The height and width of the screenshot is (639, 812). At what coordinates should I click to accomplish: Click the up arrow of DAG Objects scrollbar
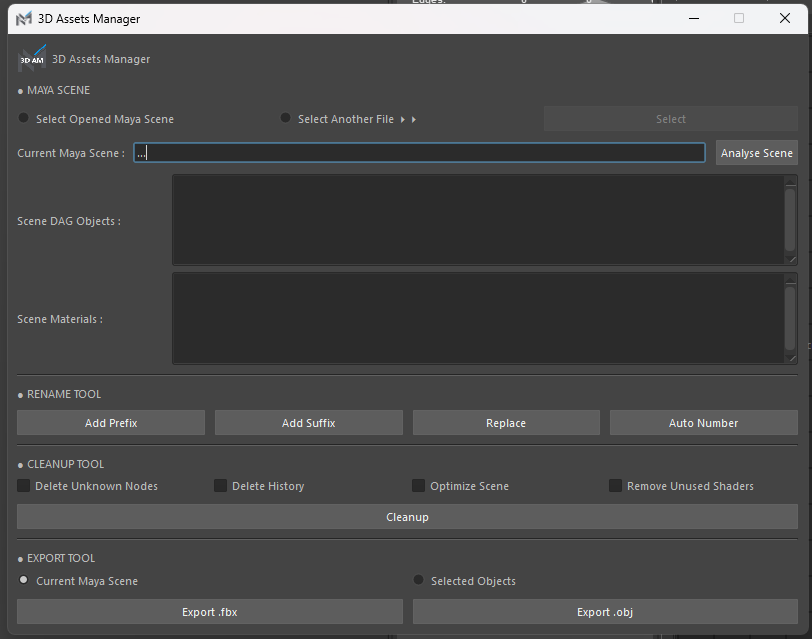[790, 181]
